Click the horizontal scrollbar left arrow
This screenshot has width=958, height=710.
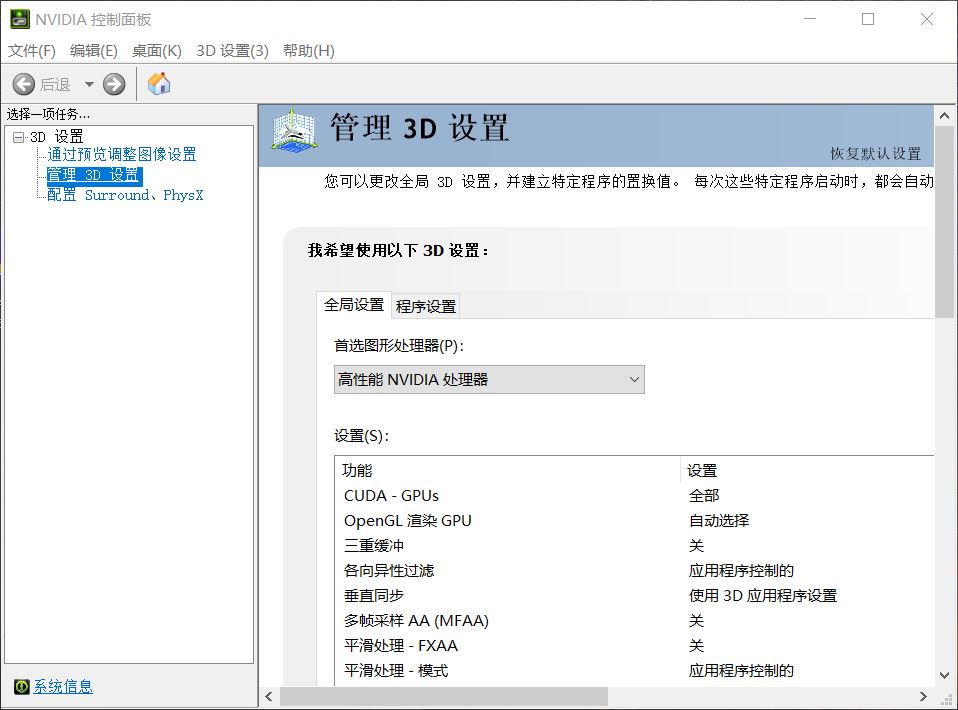(x=269, y=696)
